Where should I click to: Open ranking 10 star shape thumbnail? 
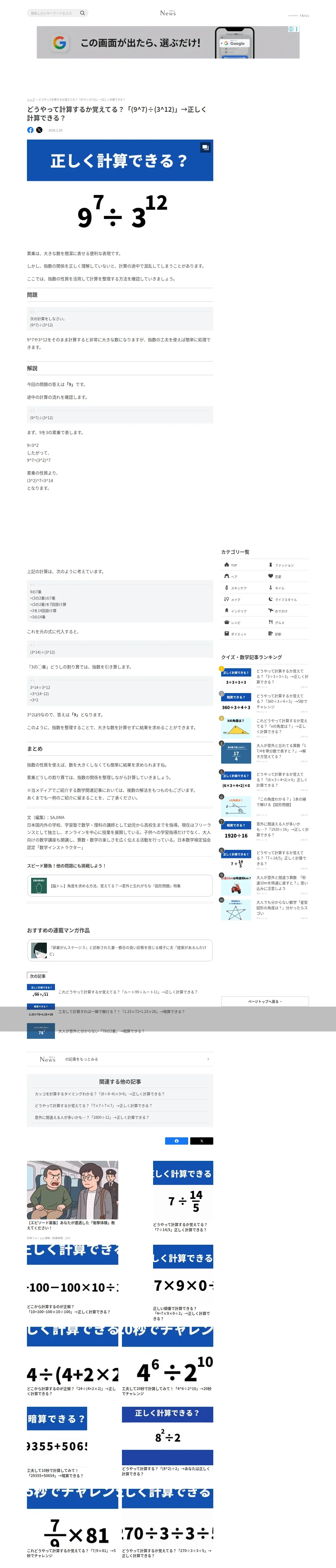(236, 909)
